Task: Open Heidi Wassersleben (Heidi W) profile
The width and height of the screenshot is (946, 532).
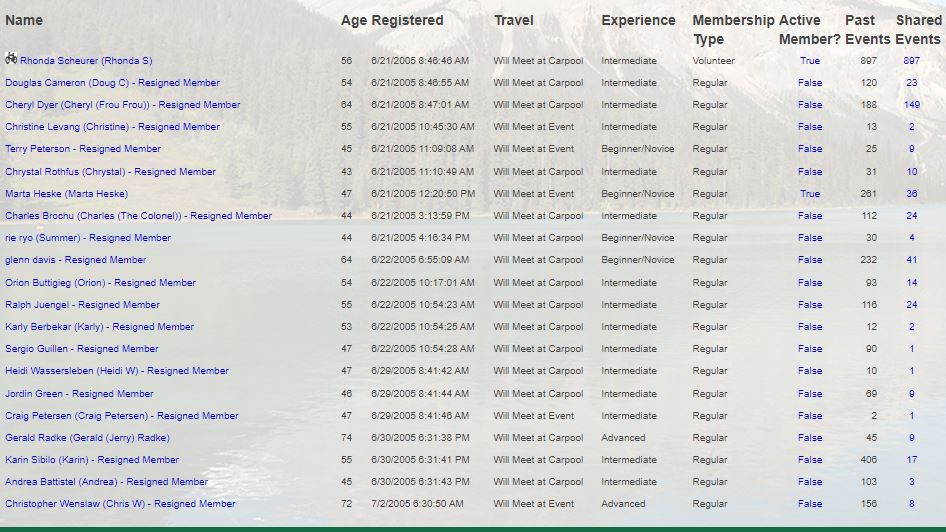Action: click(117, 371)
